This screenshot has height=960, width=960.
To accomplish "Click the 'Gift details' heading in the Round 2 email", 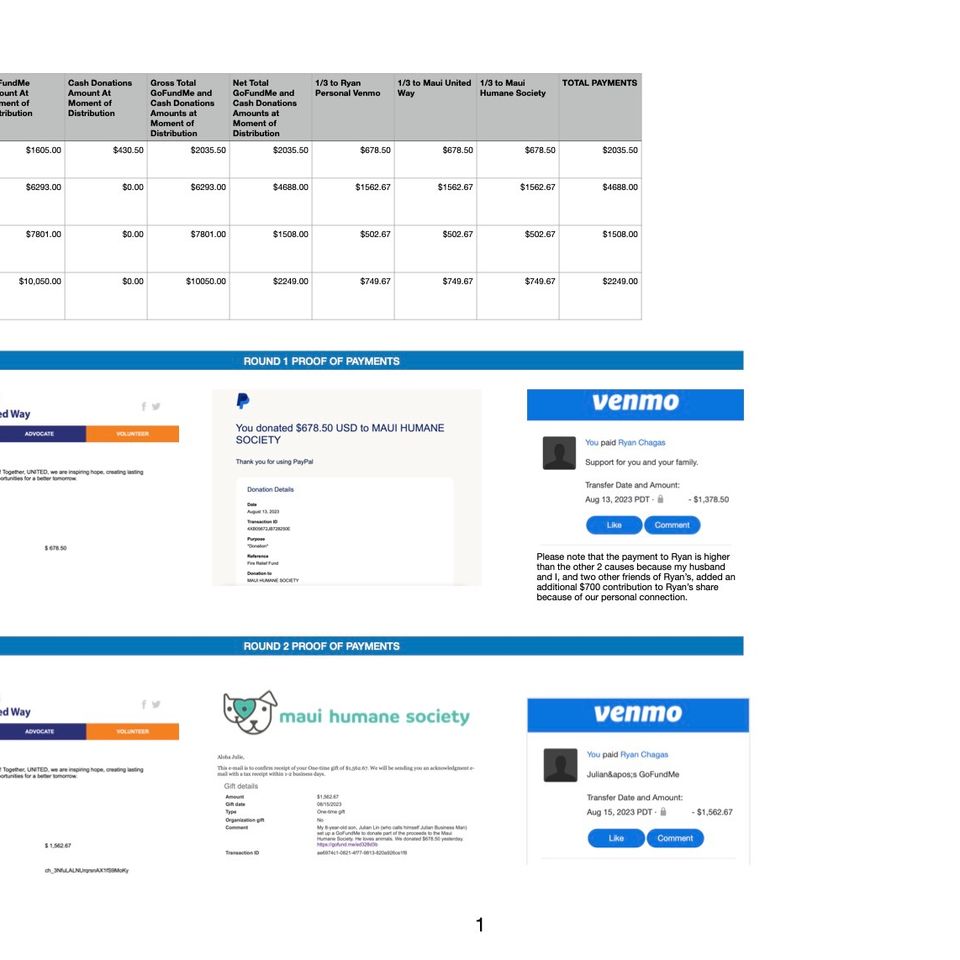I will (241, 786).
